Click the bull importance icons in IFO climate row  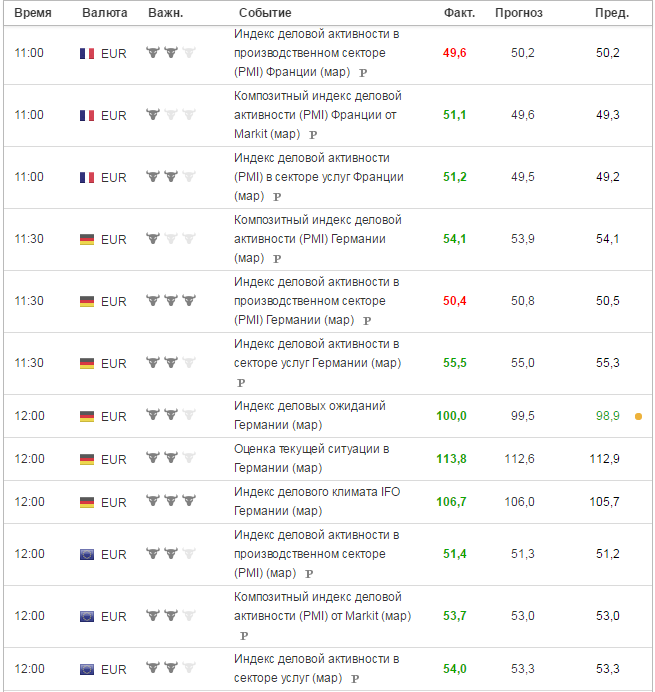tap(171, 501)
